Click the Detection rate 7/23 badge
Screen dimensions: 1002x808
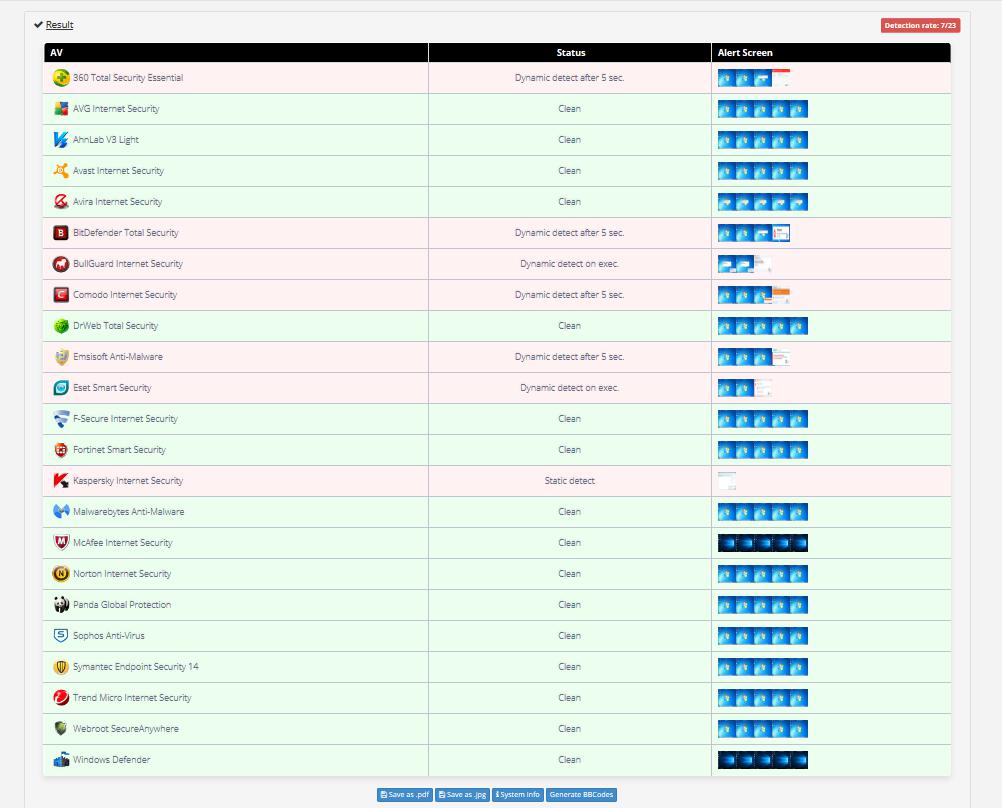point(920,26)
